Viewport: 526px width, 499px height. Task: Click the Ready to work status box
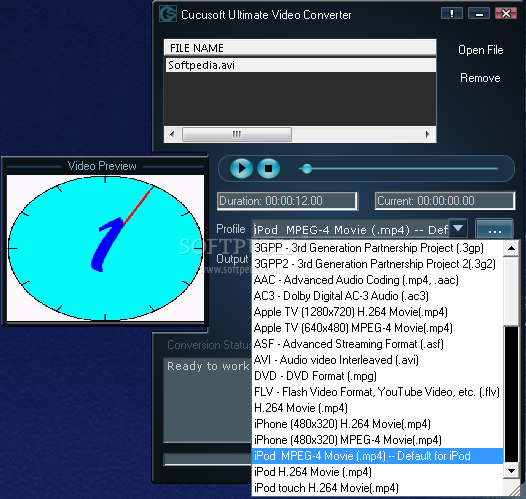coord(207,400)
